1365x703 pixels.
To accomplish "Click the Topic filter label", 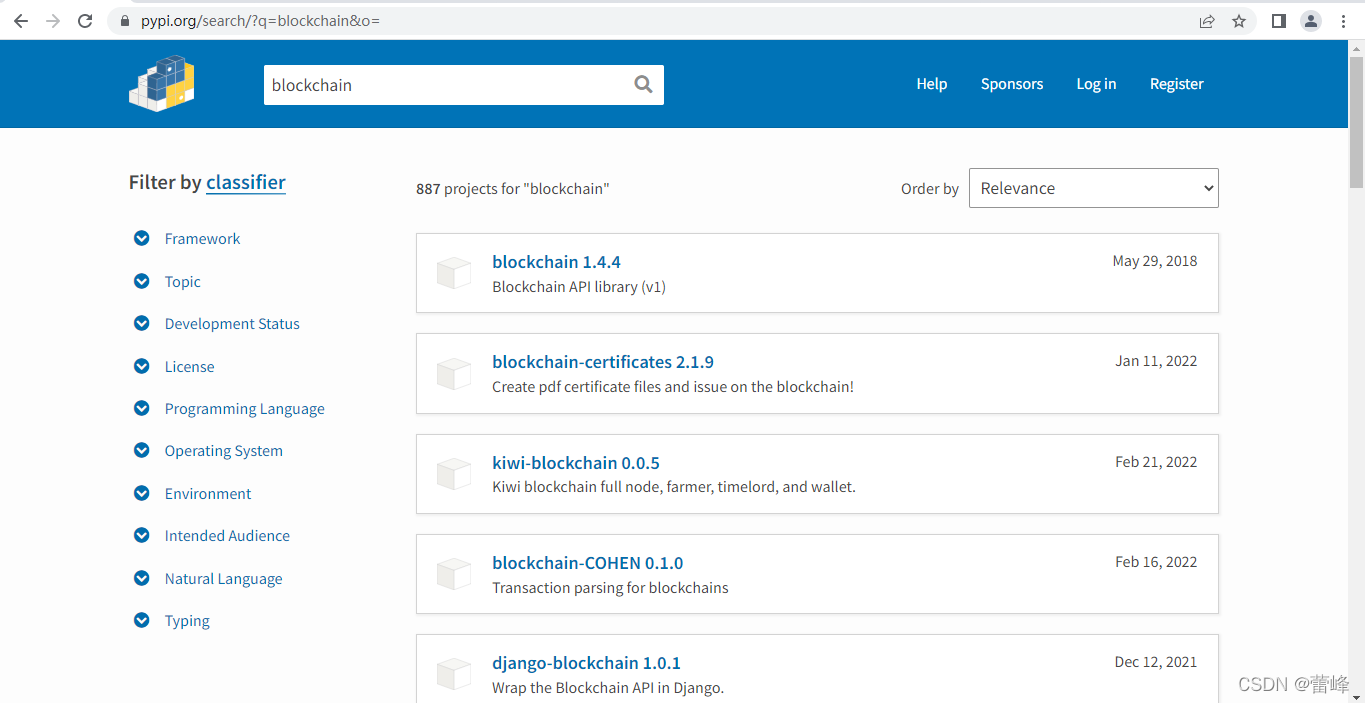I will (183, 281).
